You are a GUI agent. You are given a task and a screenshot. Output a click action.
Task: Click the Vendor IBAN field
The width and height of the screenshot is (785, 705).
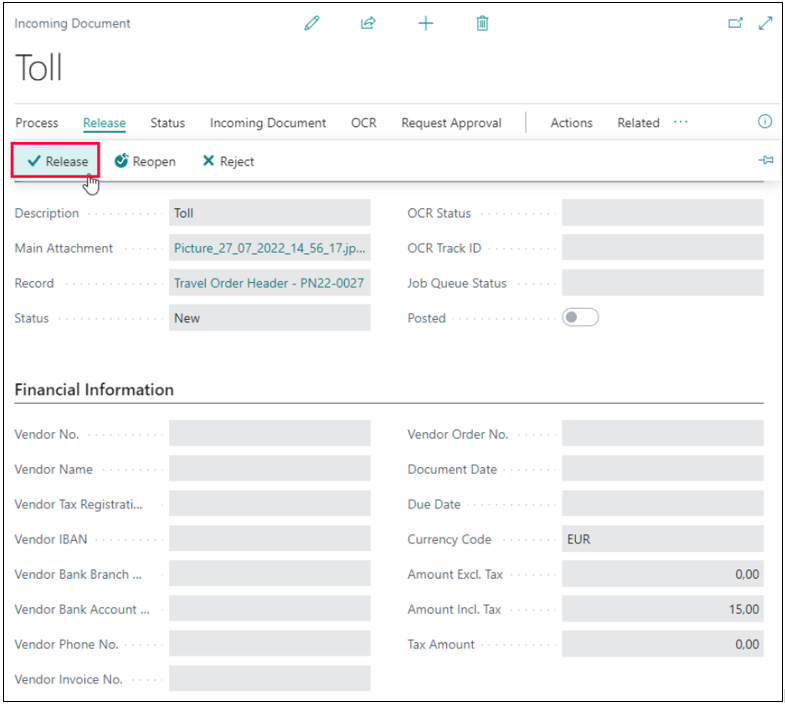(x=269, y=539)
